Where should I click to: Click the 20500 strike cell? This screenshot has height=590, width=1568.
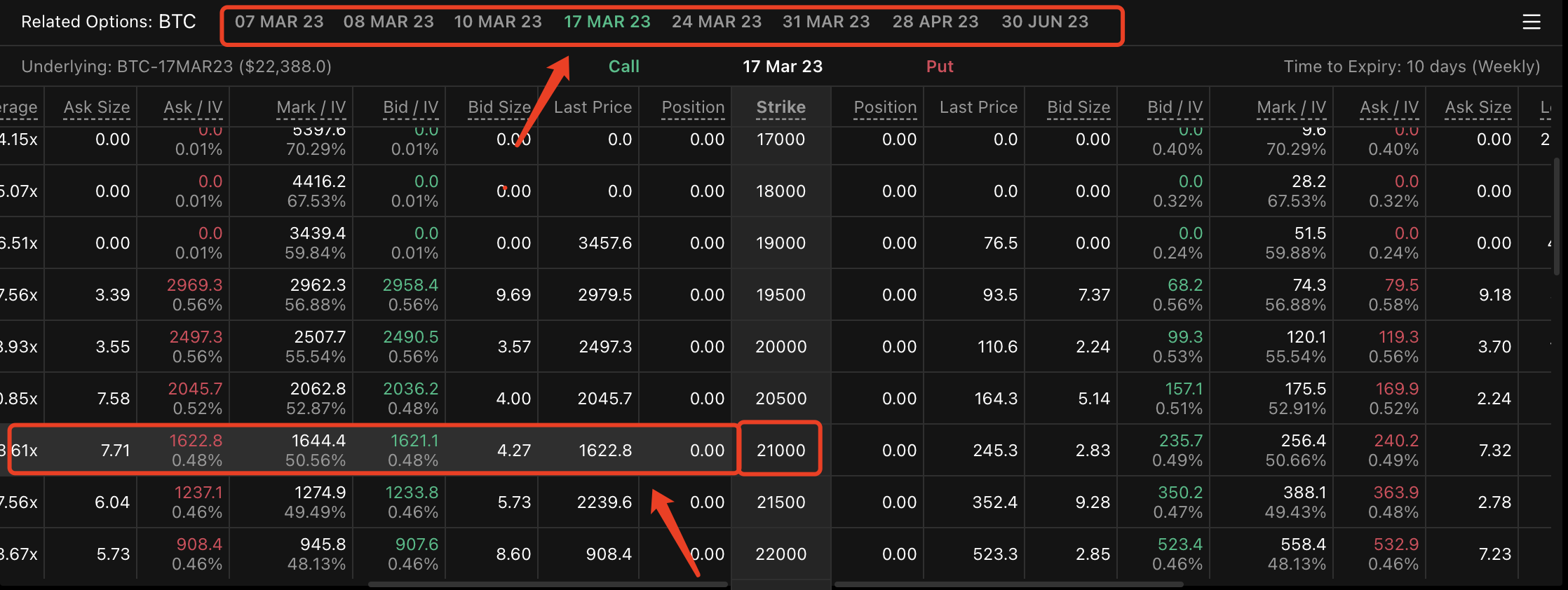pos(780,399)
